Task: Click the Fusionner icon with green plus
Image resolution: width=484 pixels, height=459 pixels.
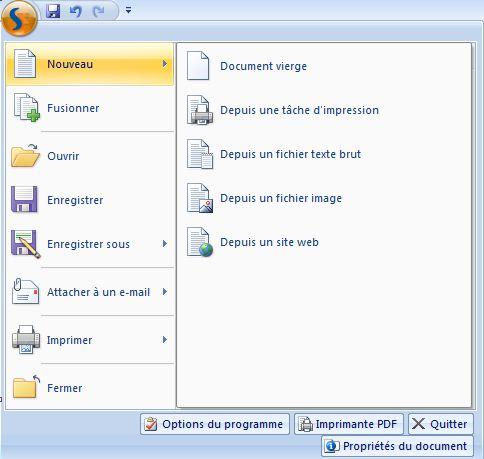Action: pos(26,108)
